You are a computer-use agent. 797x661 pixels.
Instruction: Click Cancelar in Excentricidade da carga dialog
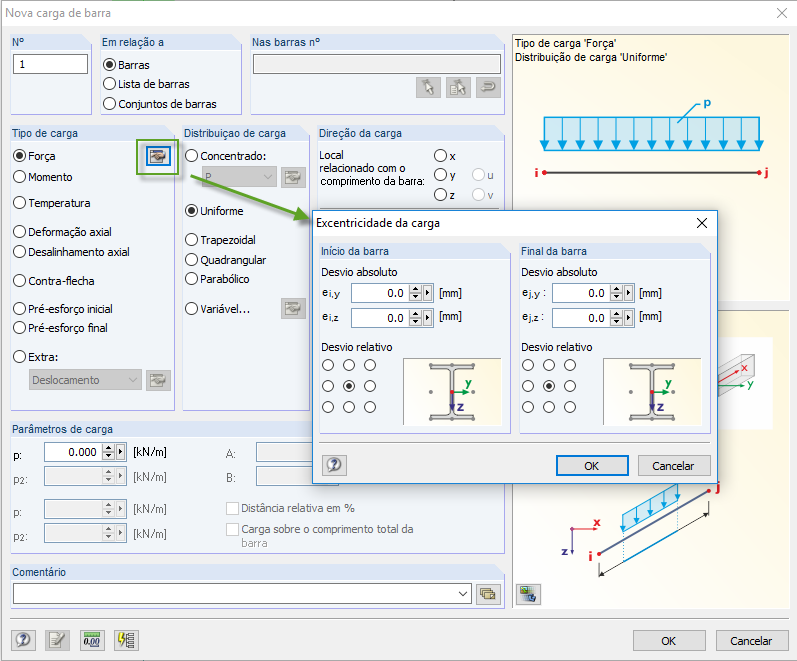click(673, 466)
